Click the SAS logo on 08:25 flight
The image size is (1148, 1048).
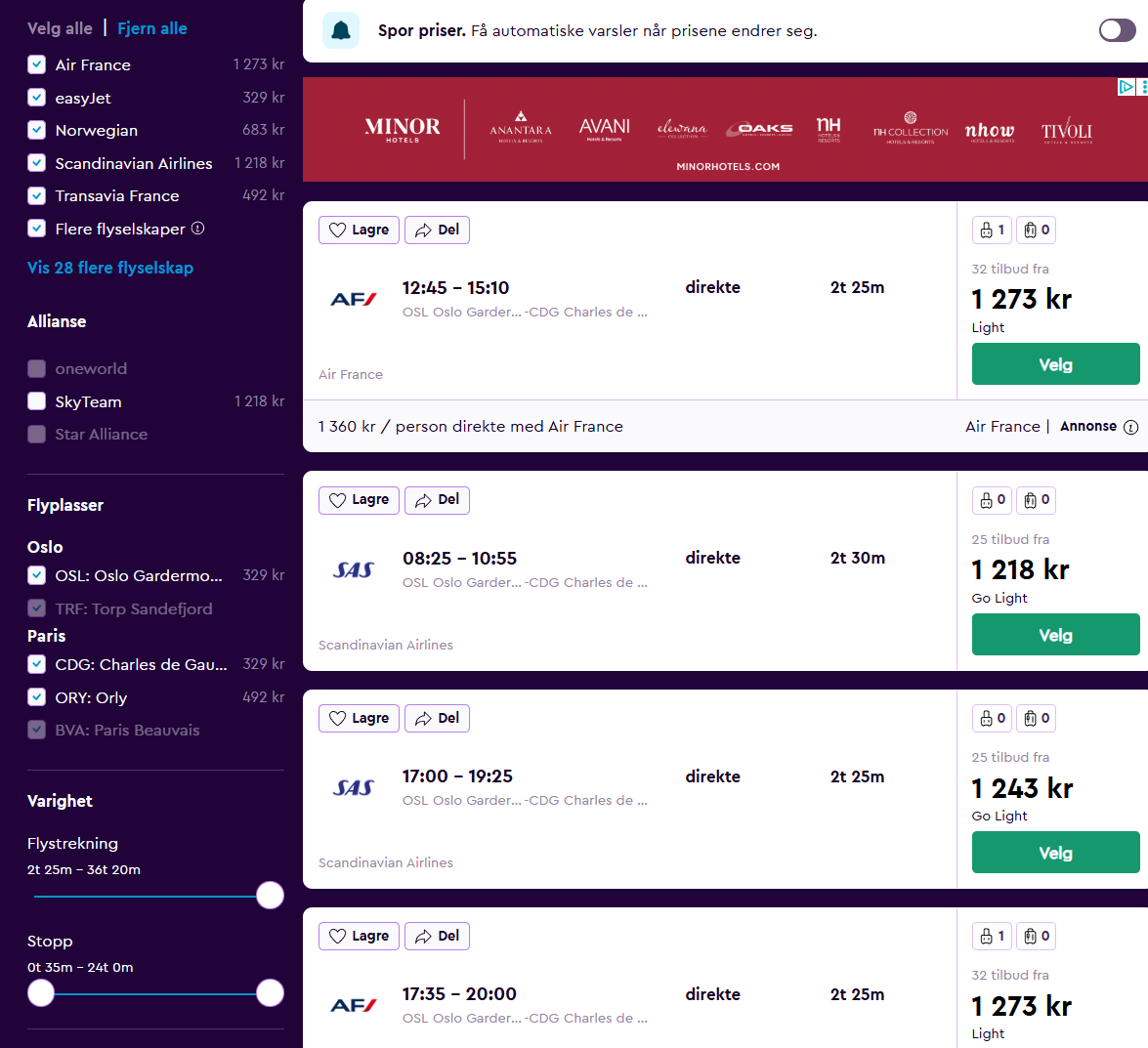click(353, 569)
